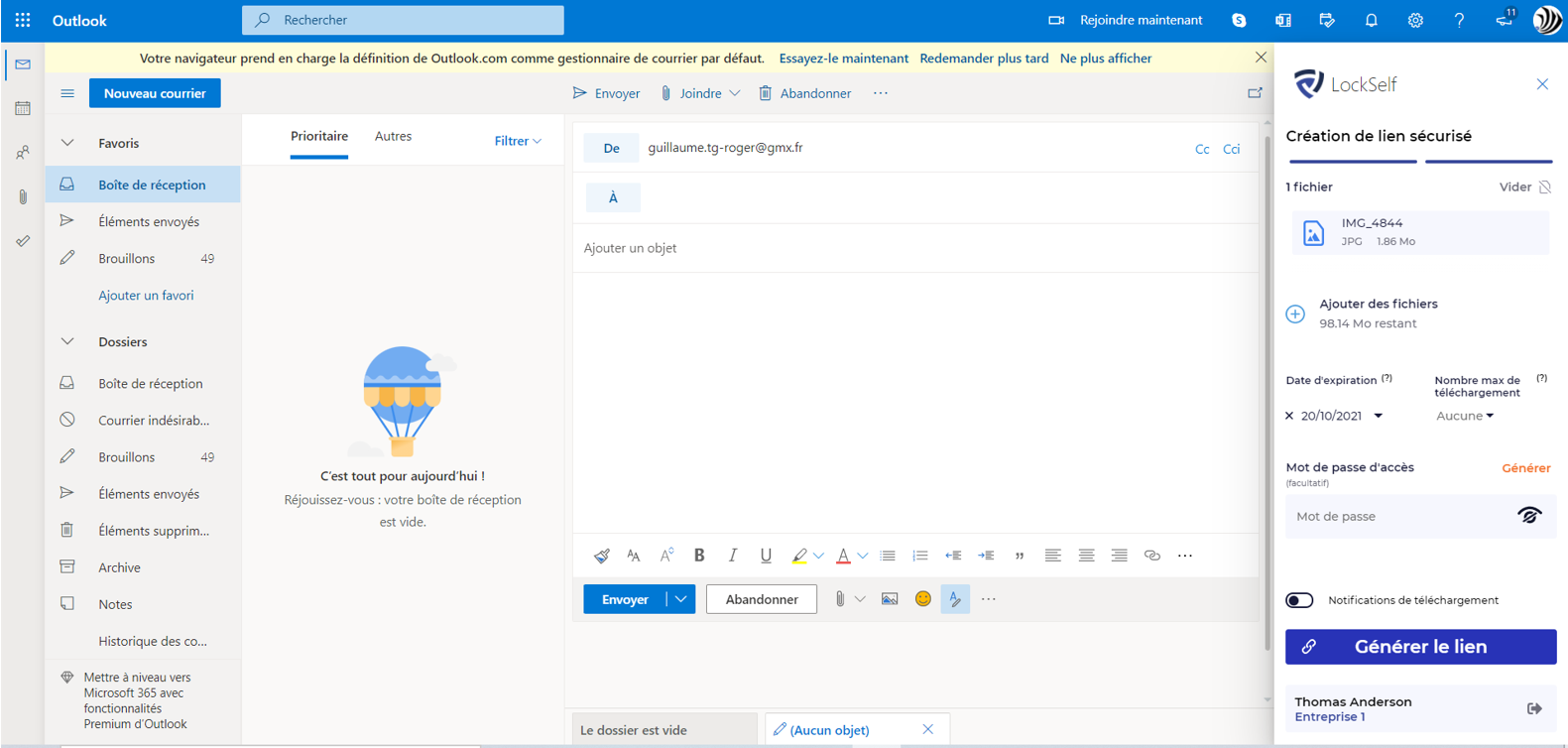Viewport: 1568px width, 748px height.
Task: Collapse the Dossiers section
Action: [67, 341]
